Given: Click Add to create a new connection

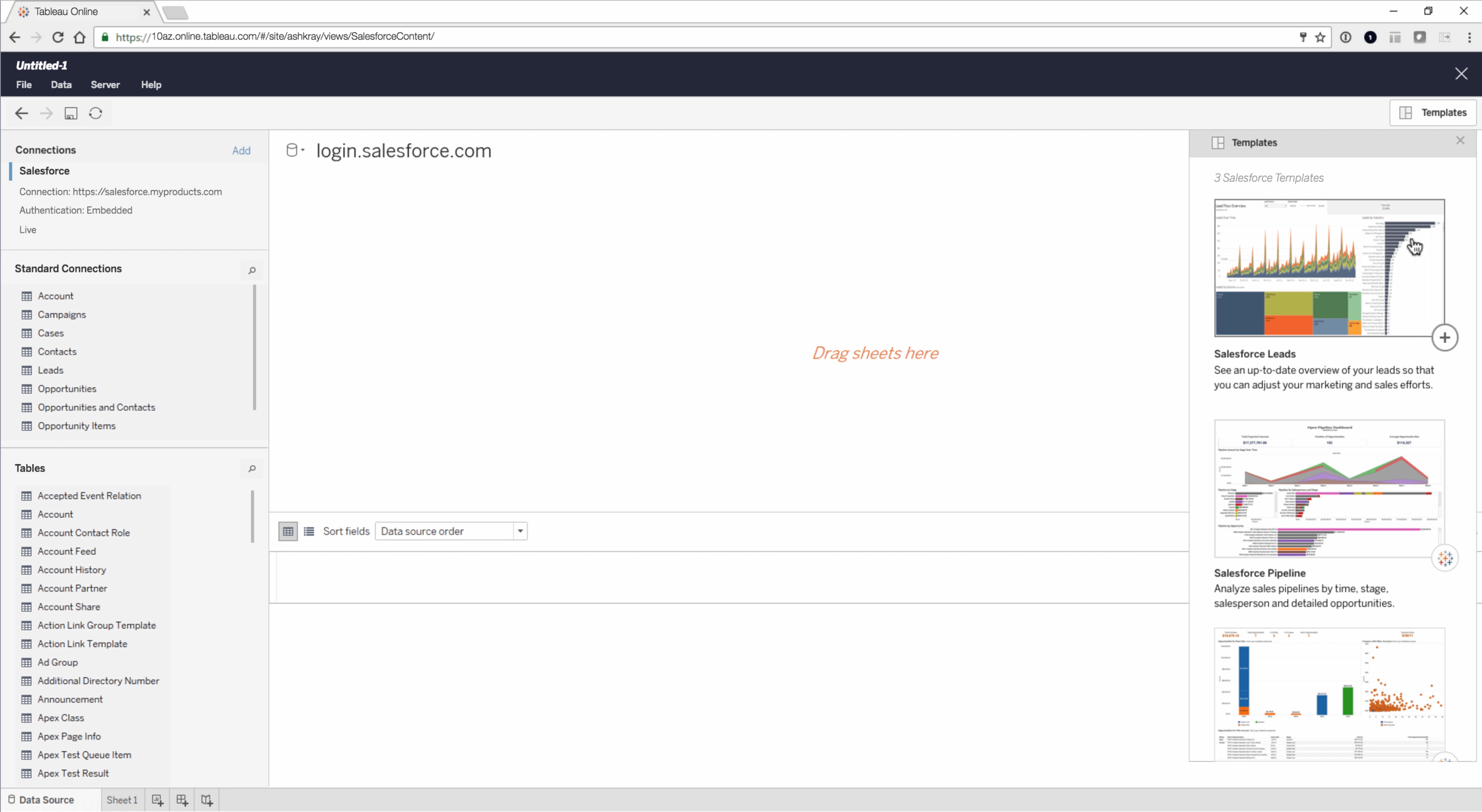Looking at the screenshot, I should pos(241,150).
